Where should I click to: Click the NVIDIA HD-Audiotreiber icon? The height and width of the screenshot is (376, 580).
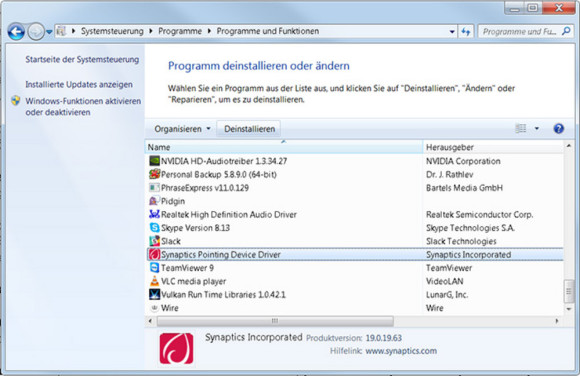pos(154,161)
